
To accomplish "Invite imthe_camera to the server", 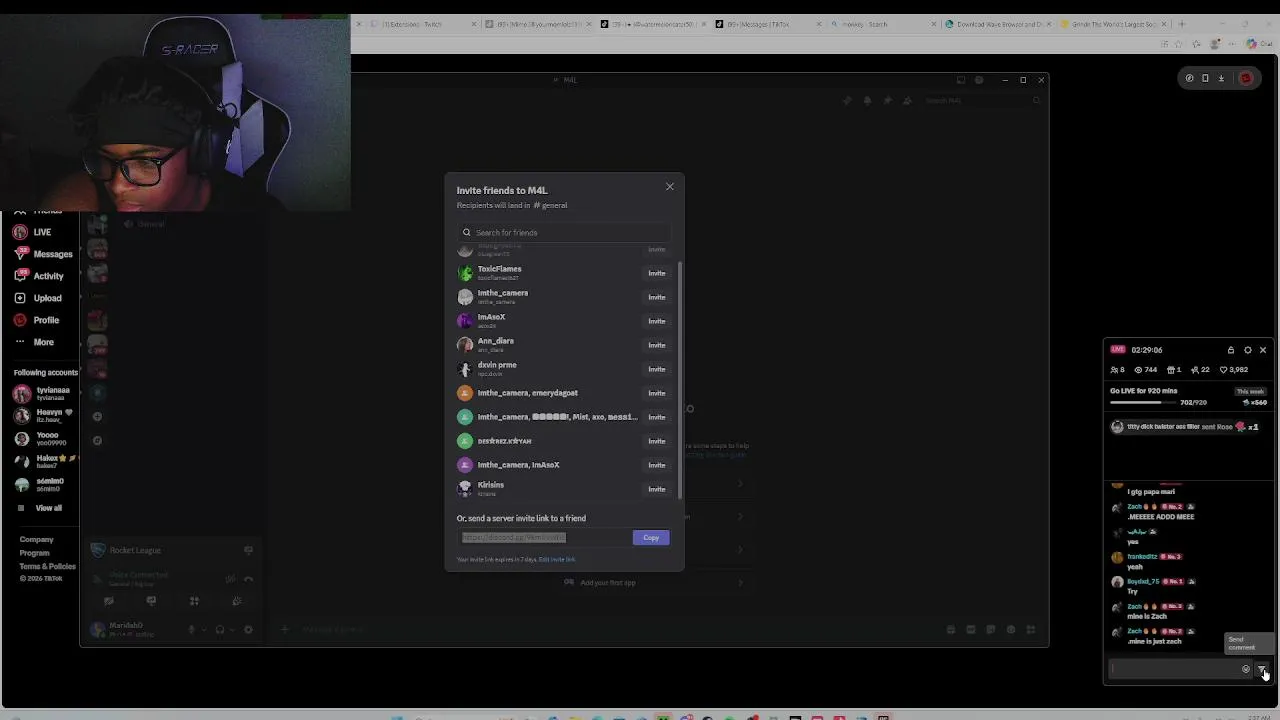I will [656, 297].
